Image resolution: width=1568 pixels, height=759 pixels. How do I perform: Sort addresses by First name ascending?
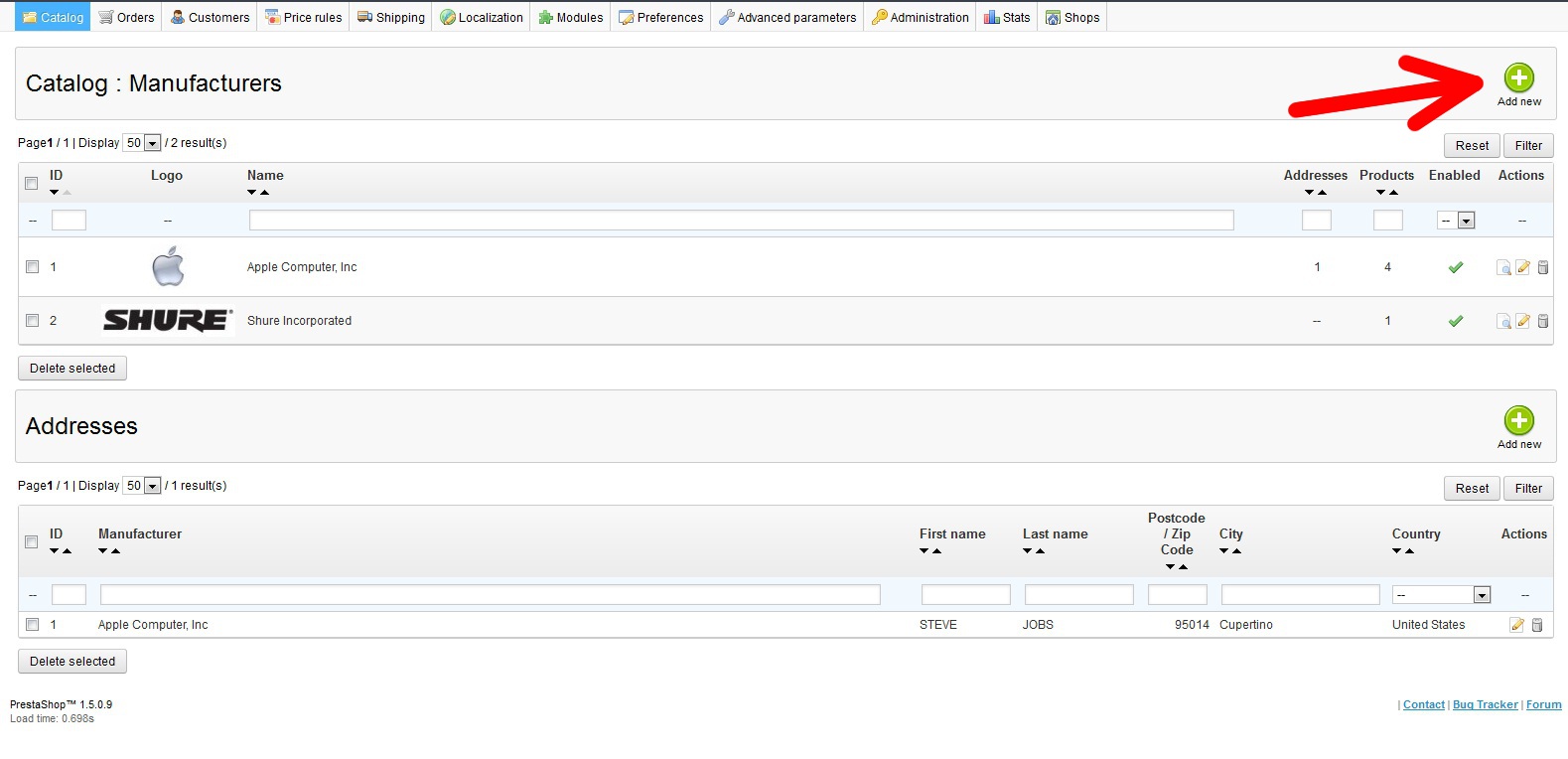click(x=936, y=551)
